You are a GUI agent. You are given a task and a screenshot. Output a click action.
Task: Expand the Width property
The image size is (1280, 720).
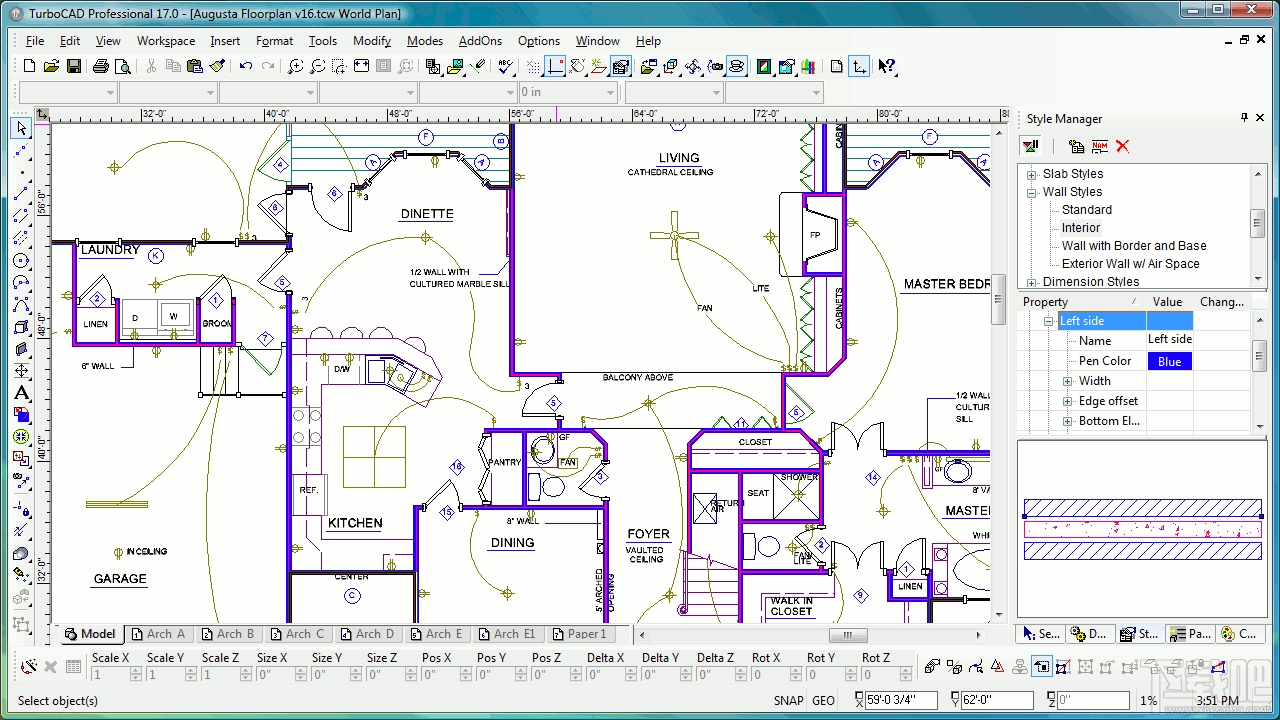tap(1068, 381)
